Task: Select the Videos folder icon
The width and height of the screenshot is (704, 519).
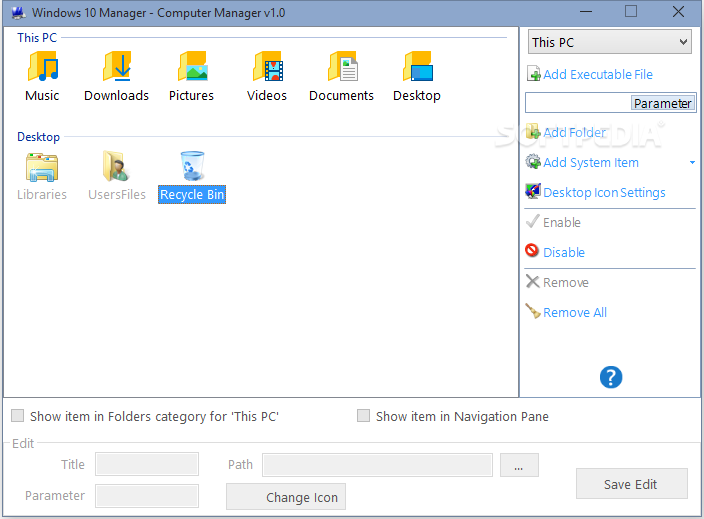Action: pos(268,66)
